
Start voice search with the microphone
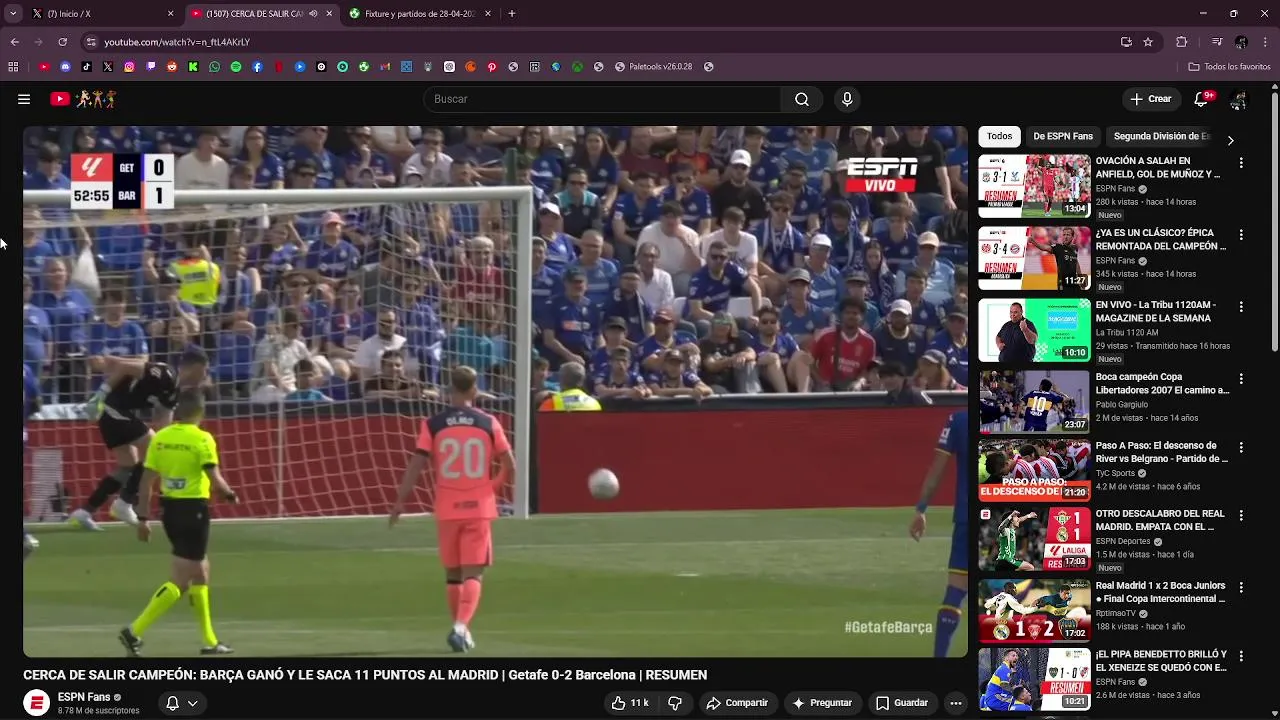click(847, 99)
